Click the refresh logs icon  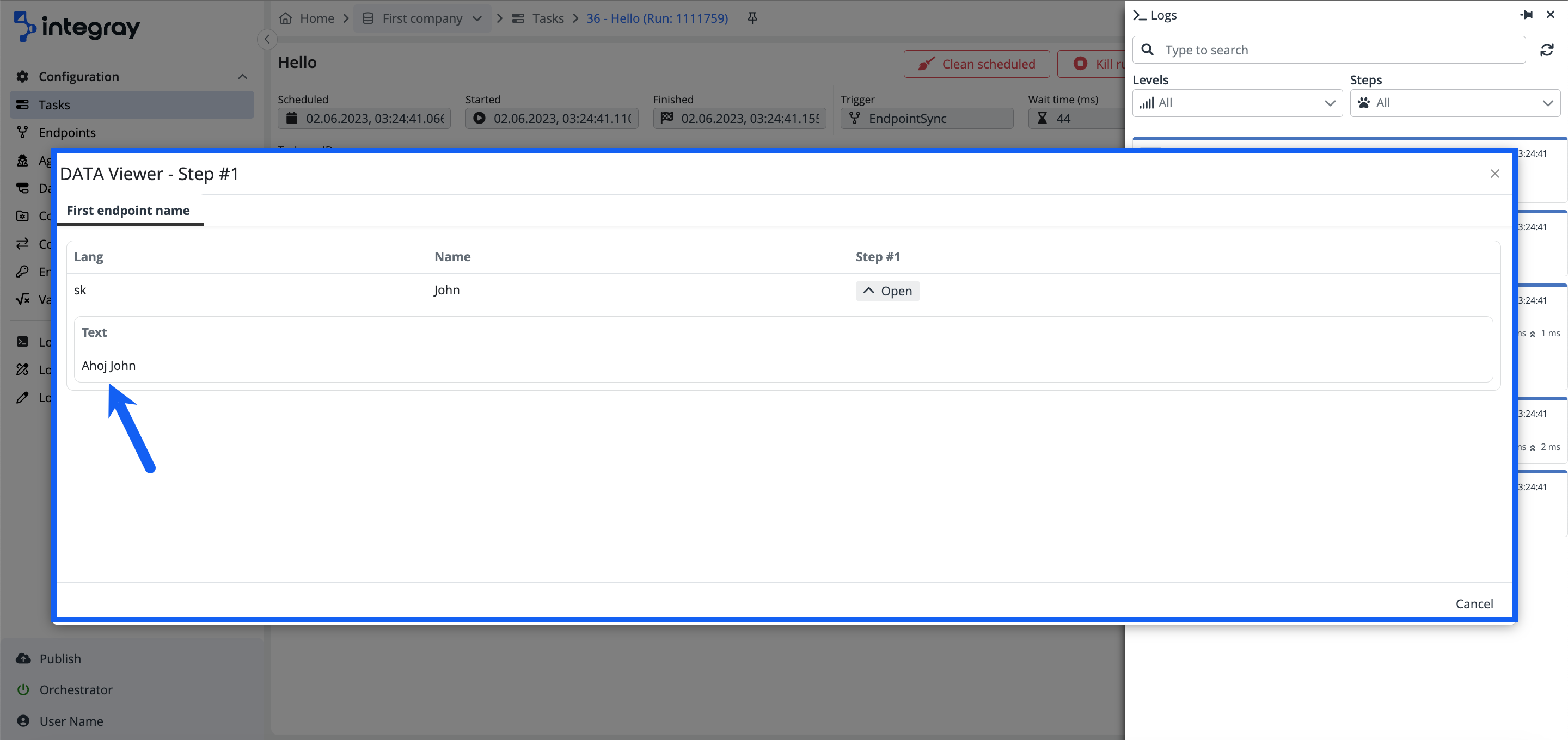(x=1547, y=50)
